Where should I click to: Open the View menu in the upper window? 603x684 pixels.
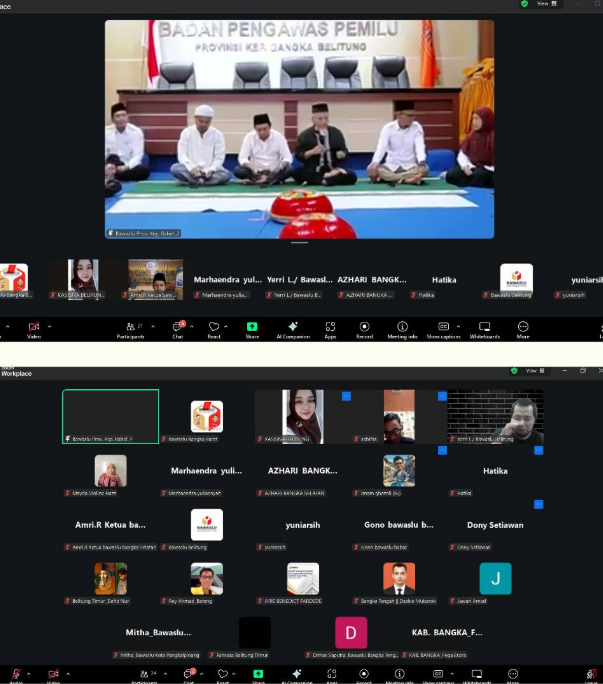[x=543, y=4]
